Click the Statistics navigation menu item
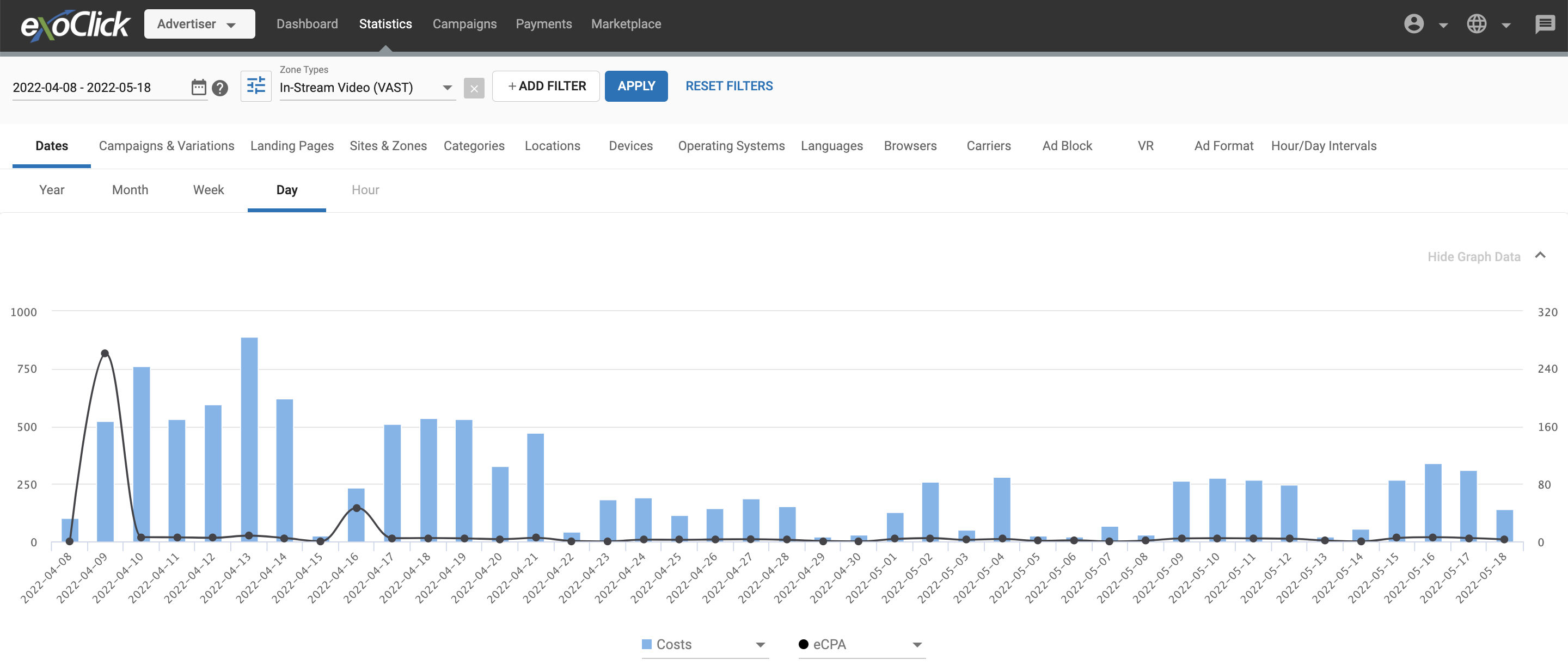Image resolution: width=1568 pixels, height=666 pixels. tap(385, 23)
